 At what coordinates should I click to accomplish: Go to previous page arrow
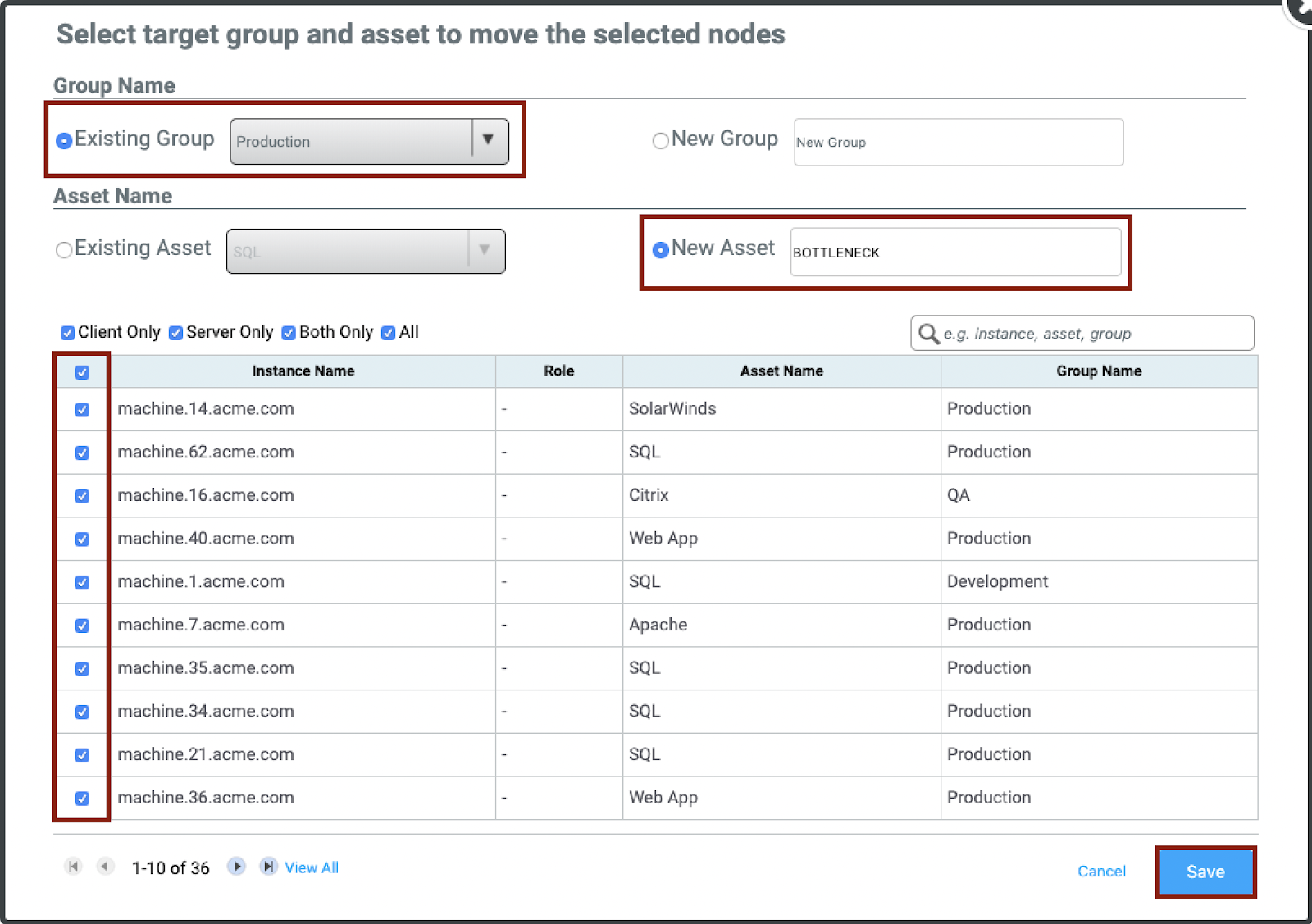(105, 867)
